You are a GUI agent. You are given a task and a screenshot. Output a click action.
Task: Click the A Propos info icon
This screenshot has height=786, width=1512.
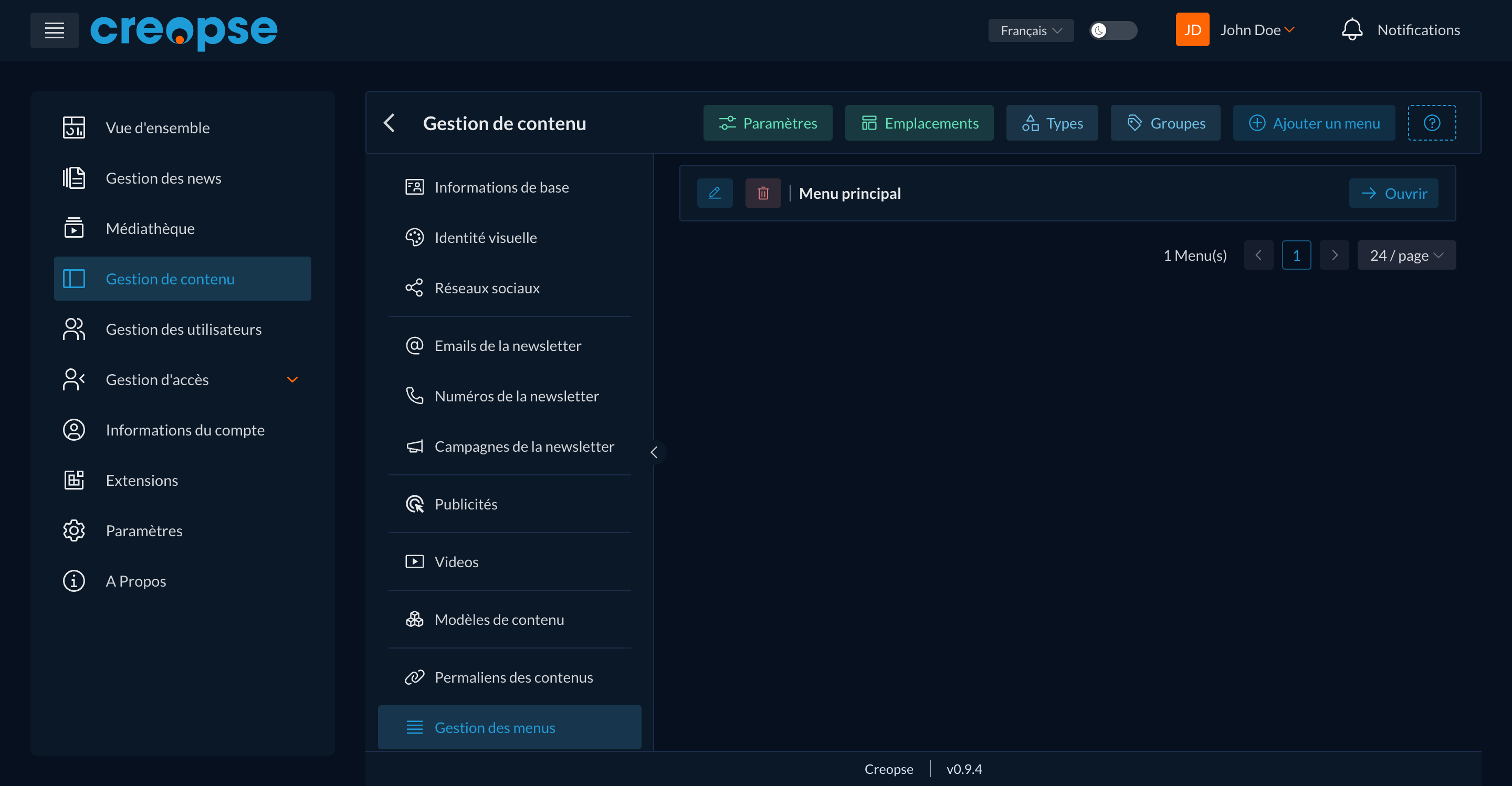click(x=73, y=581)
